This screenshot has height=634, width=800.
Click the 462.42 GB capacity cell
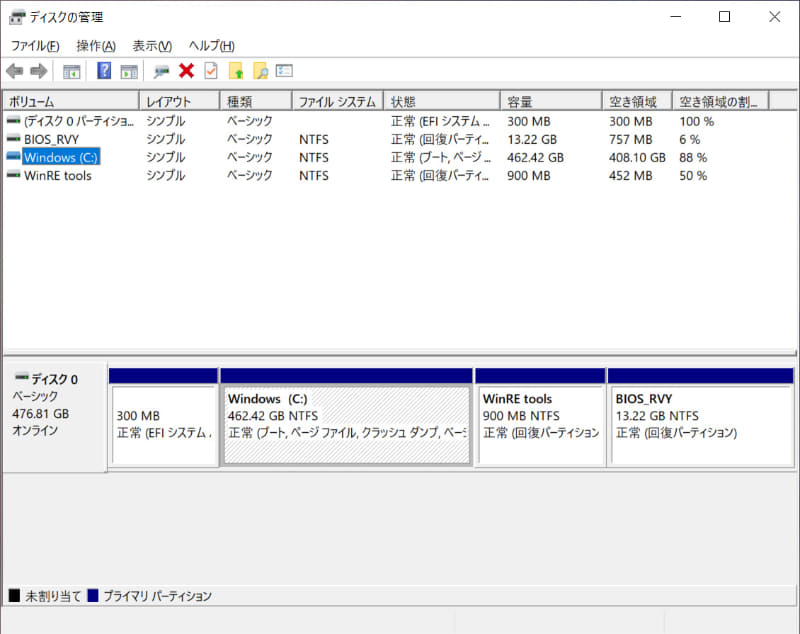(535, 158)
